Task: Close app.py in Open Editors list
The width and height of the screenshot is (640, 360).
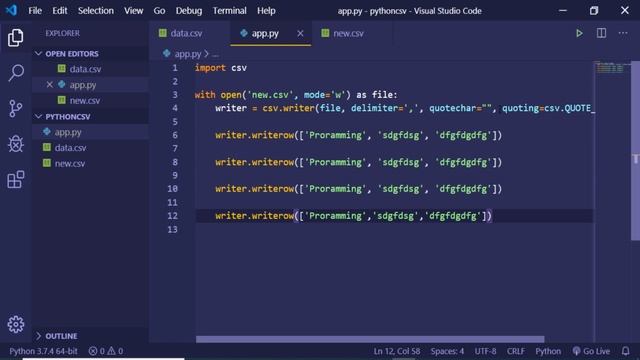Action: click(49, 84)
